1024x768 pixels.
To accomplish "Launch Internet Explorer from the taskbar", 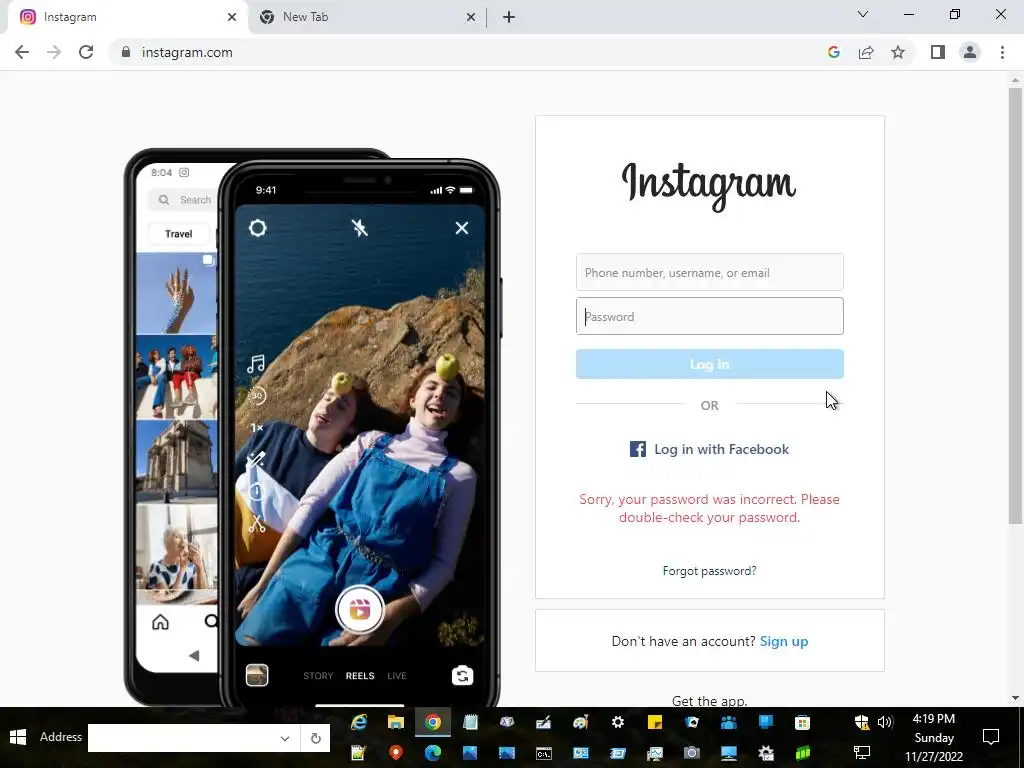I will point(359,722).
